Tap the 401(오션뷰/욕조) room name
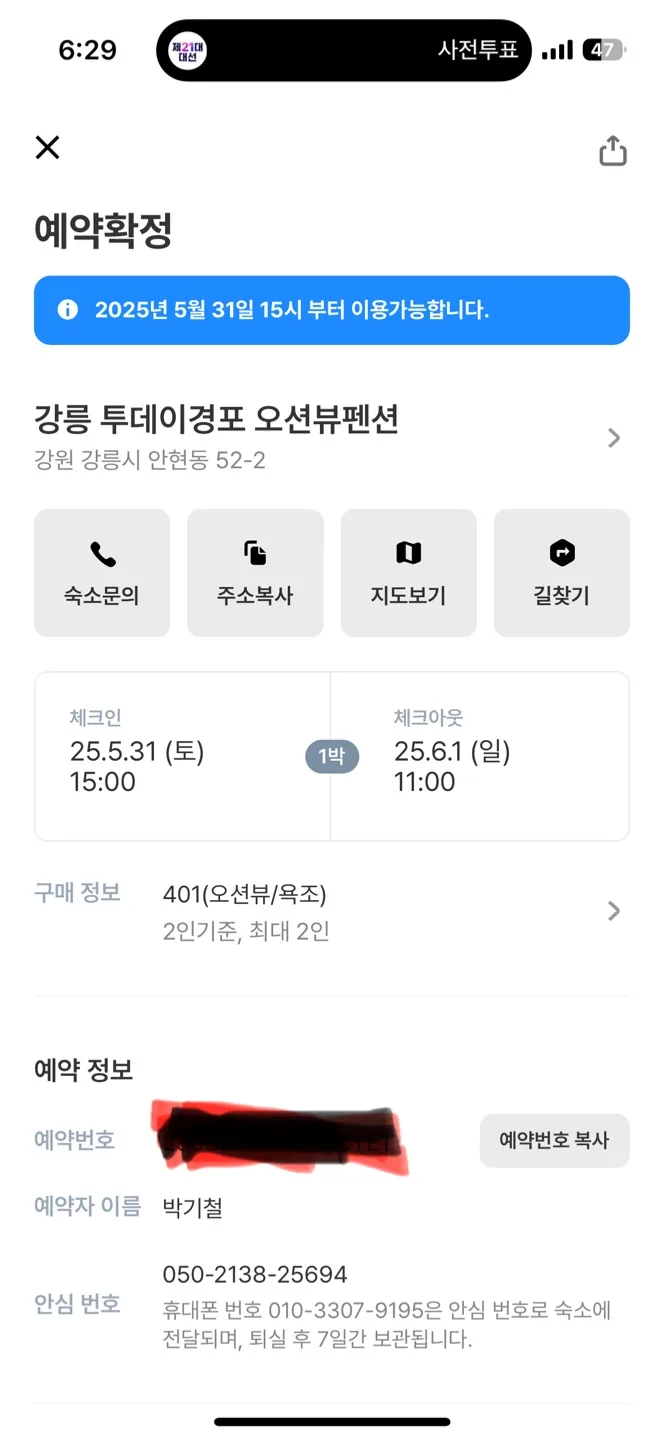The width and height of the screenshot is (664, 1440). pyautogui.click(x=245, y=894)
